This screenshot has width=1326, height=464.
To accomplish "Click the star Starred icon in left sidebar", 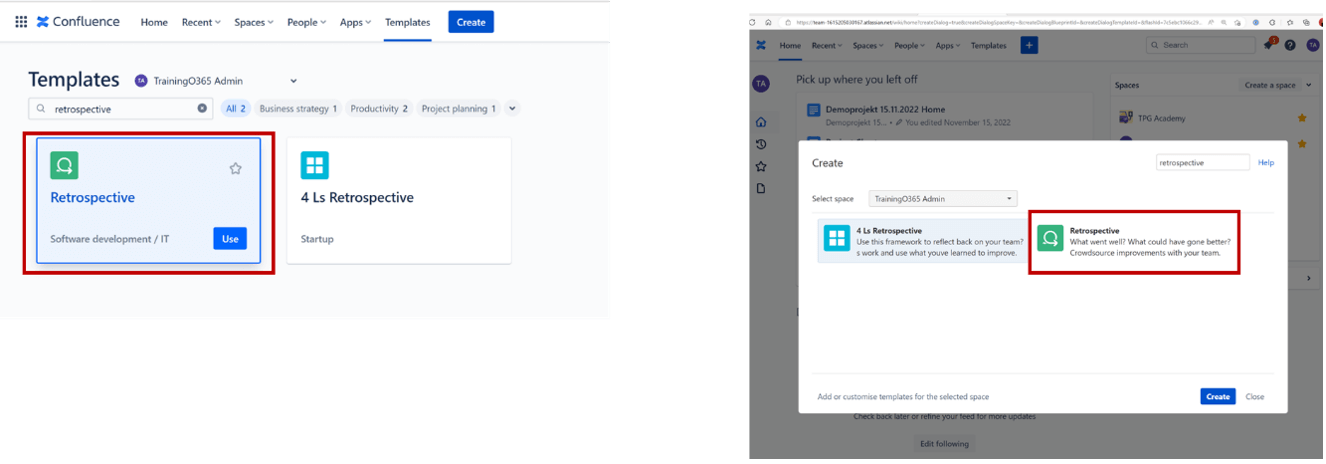I will tap(761, 166).
